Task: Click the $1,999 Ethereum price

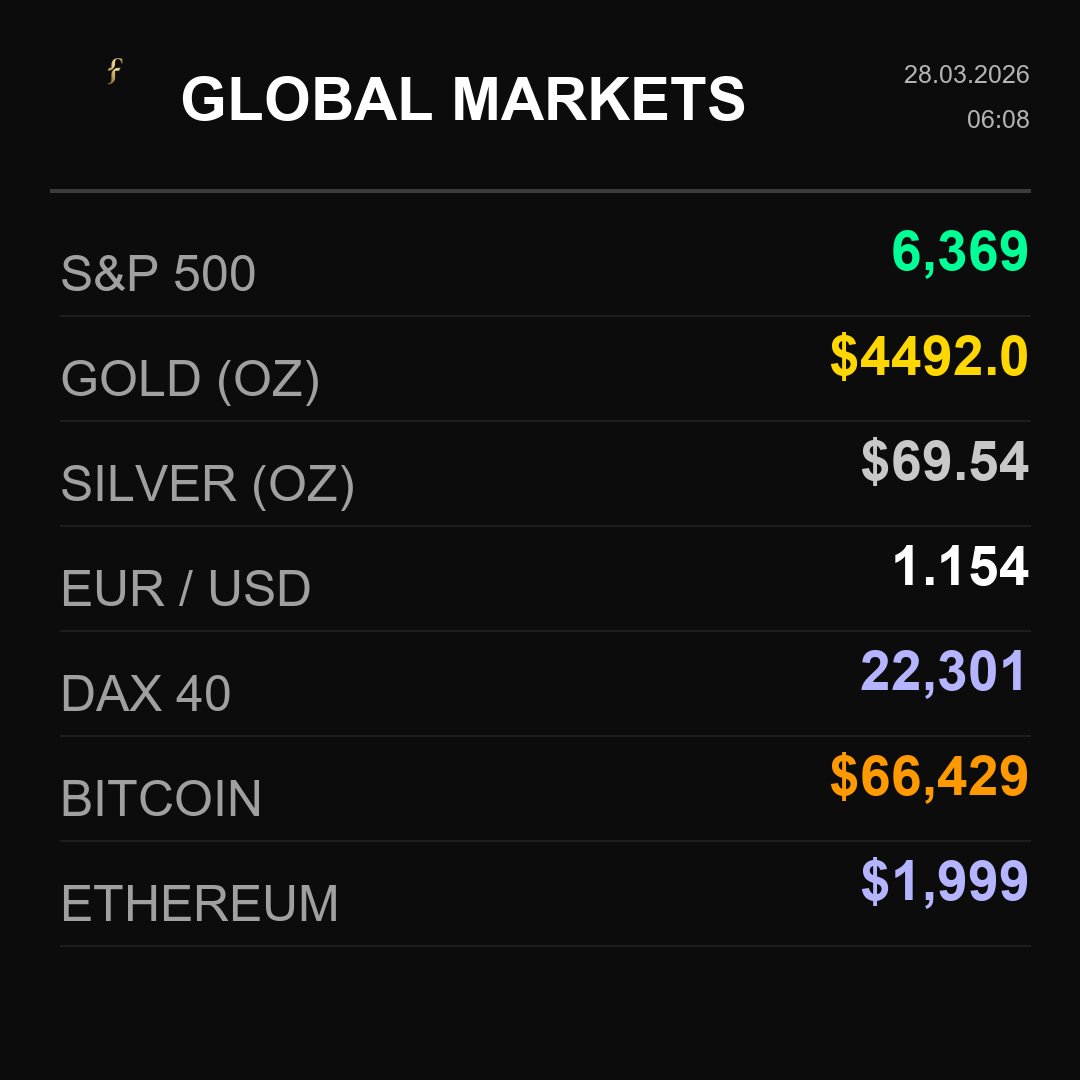Action: (944, 882)
